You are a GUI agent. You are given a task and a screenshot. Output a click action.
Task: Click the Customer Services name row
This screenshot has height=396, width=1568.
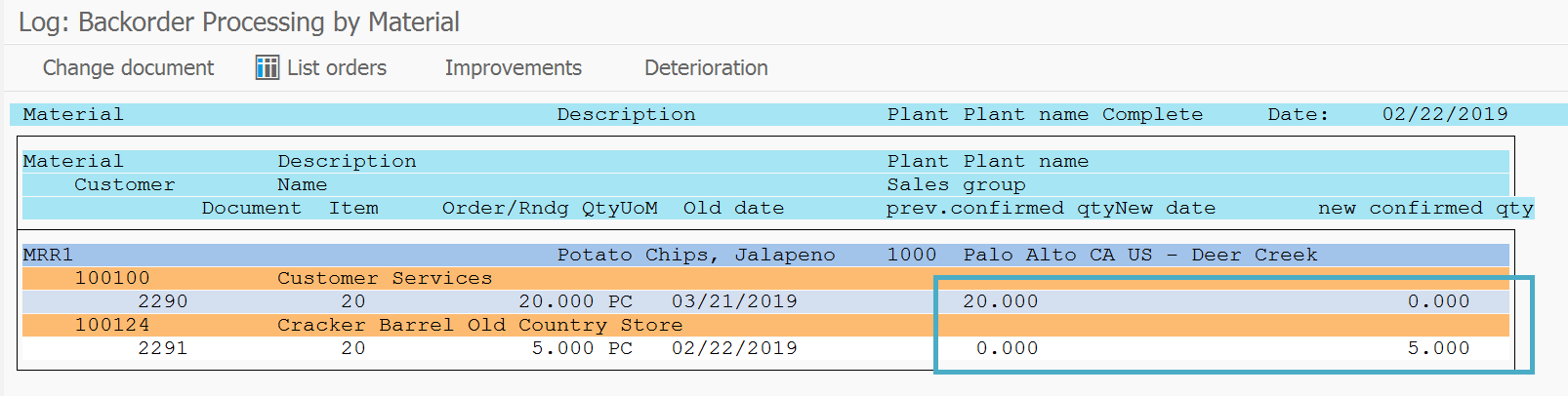coord(765,278)
